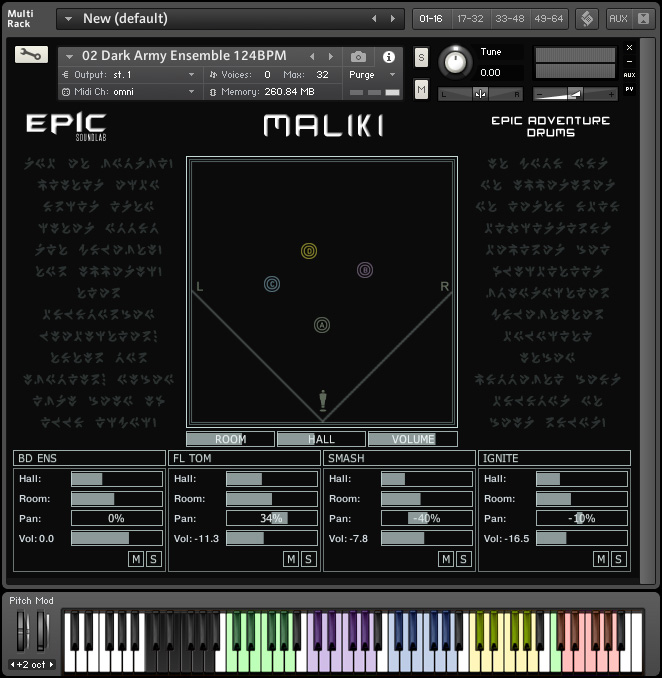The width and height of the screenshot is (662, 678).
Task: Select microphone position marker D
Action: click(309, 251)
